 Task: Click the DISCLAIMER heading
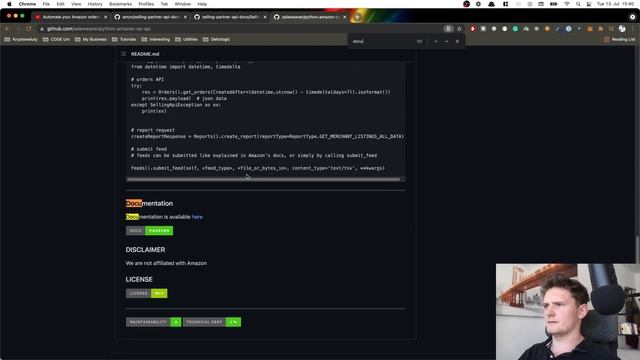(145, 249)
